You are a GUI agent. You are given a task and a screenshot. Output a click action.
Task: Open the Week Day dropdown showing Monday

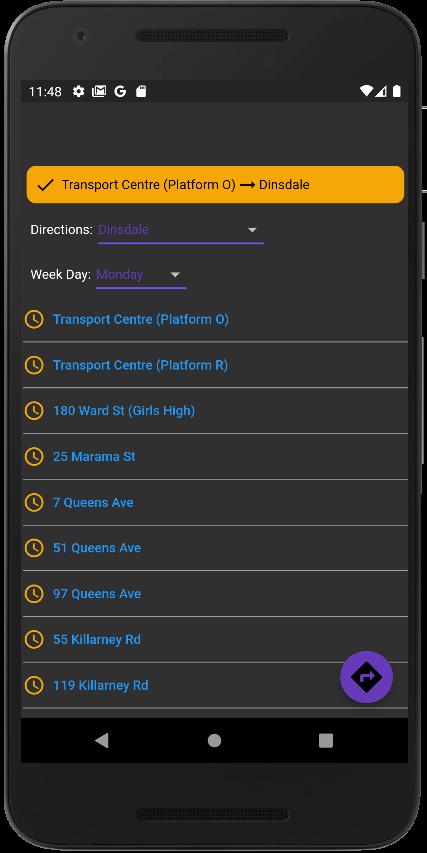point(141,275)
